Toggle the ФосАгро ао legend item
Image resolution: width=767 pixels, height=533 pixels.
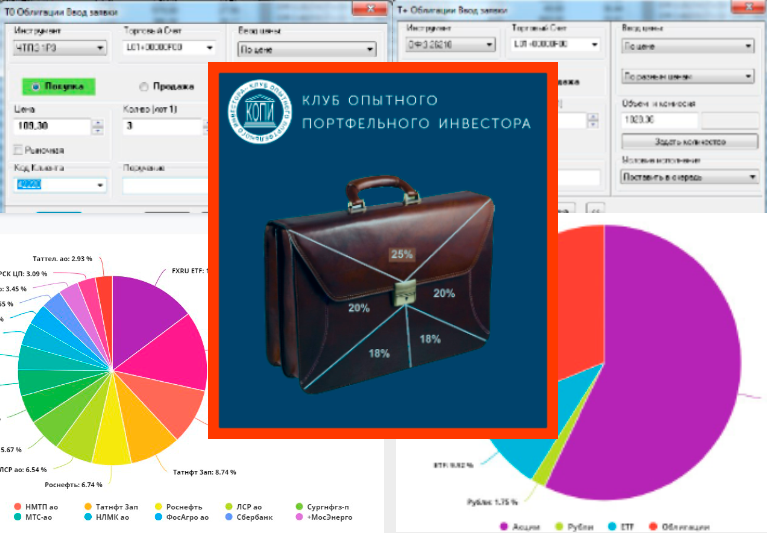182,517
